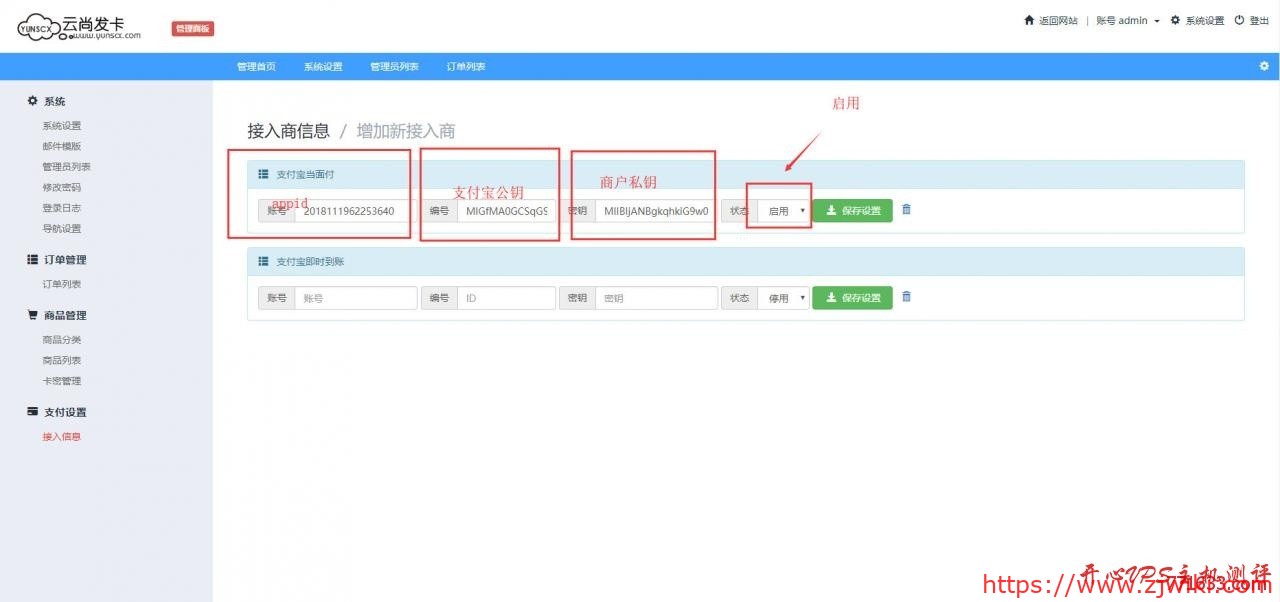
Task: Click the trash icon for 支付宝即时到账 row
Action: (905, 297)
